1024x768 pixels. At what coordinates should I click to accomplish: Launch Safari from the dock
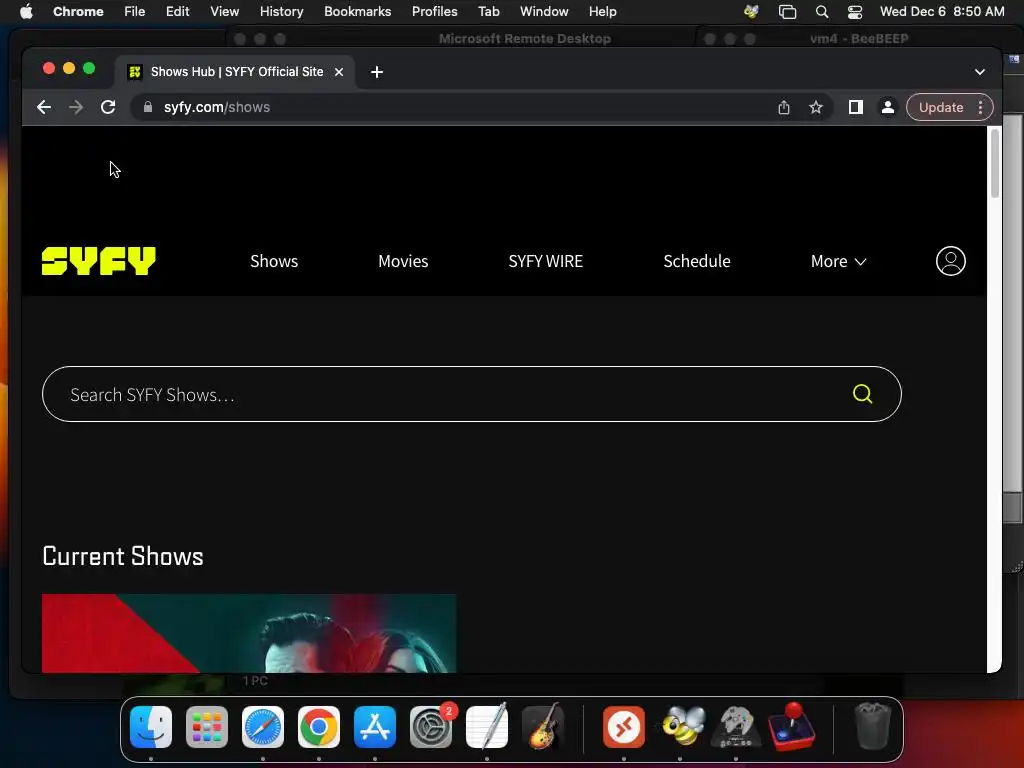[x=263, y=727]
